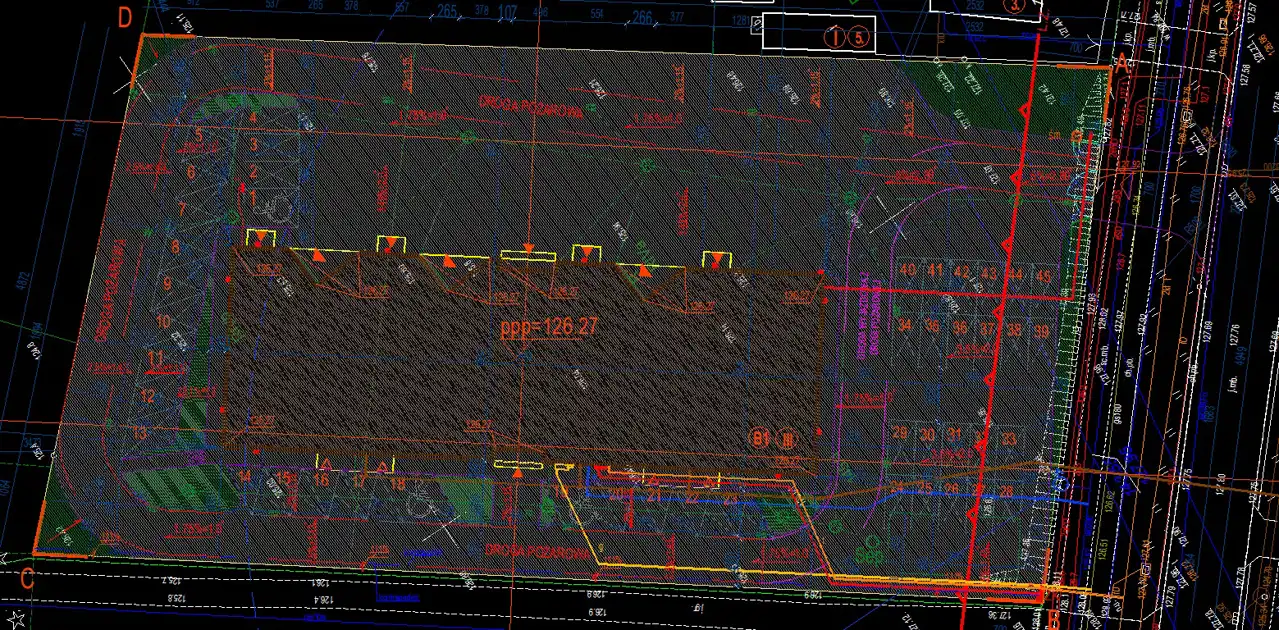Click the underlined parking number 11
This screenshot has height=630, width=1279.
(155, 356)
